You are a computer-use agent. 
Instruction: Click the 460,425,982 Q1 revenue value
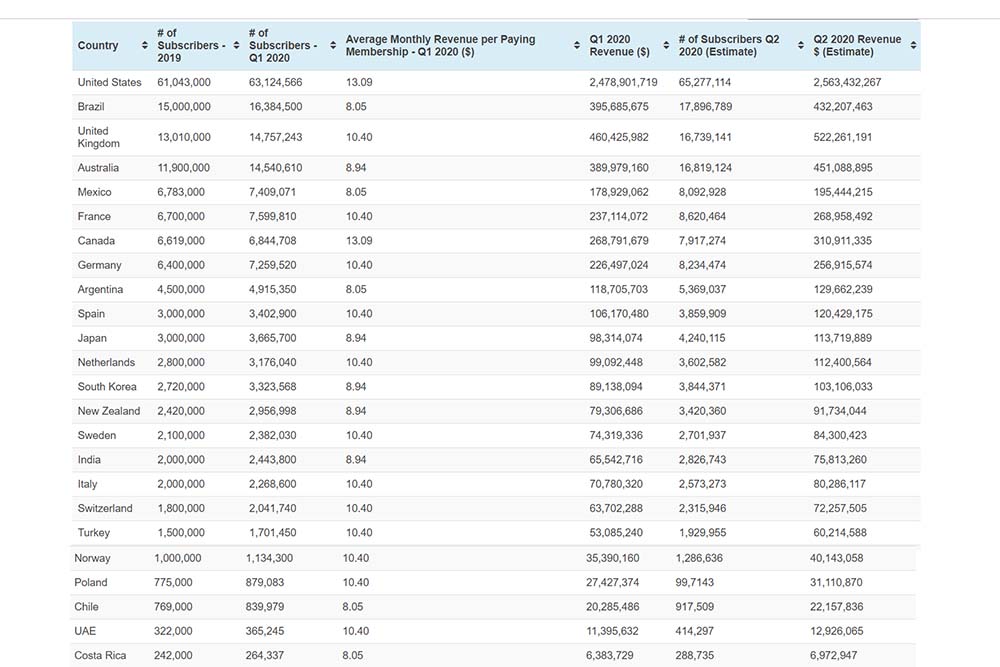(619, 137)
